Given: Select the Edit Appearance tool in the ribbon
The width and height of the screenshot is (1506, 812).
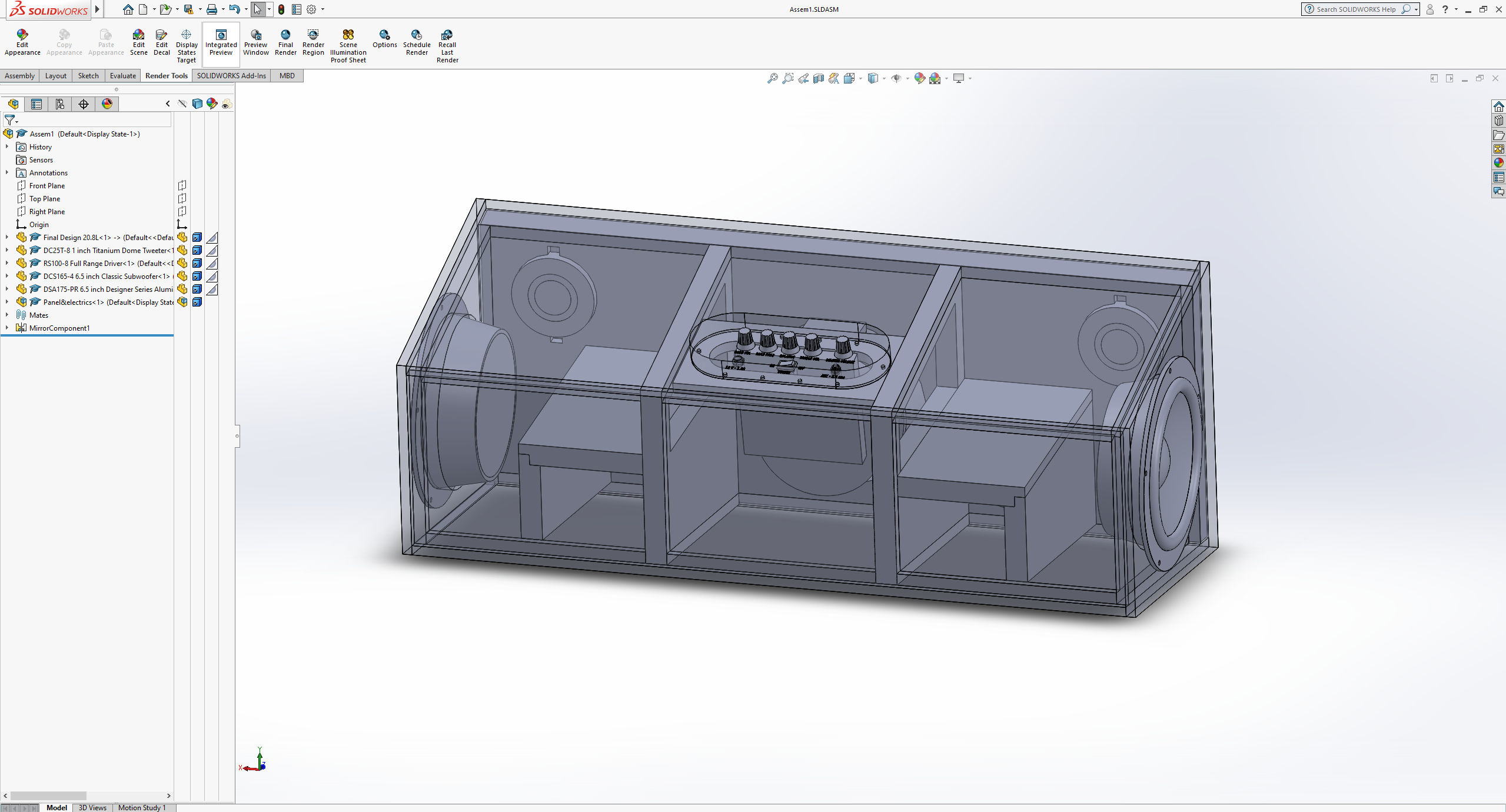Looking at the screenshot, I should 22,42.
